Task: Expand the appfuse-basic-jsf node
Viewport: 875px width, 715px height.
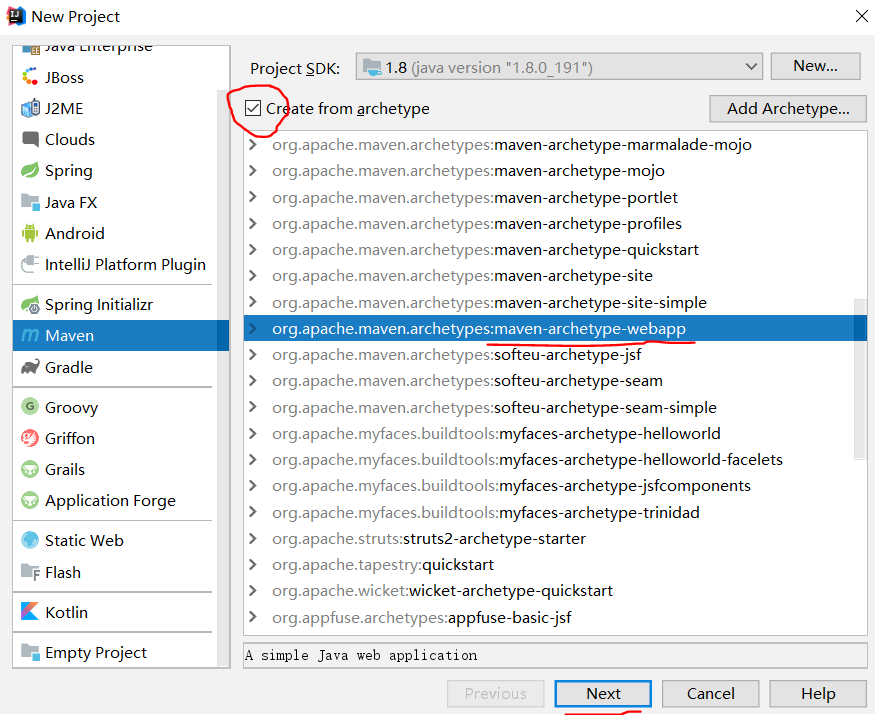Action: pyautogui.click(x=253, y=617)
